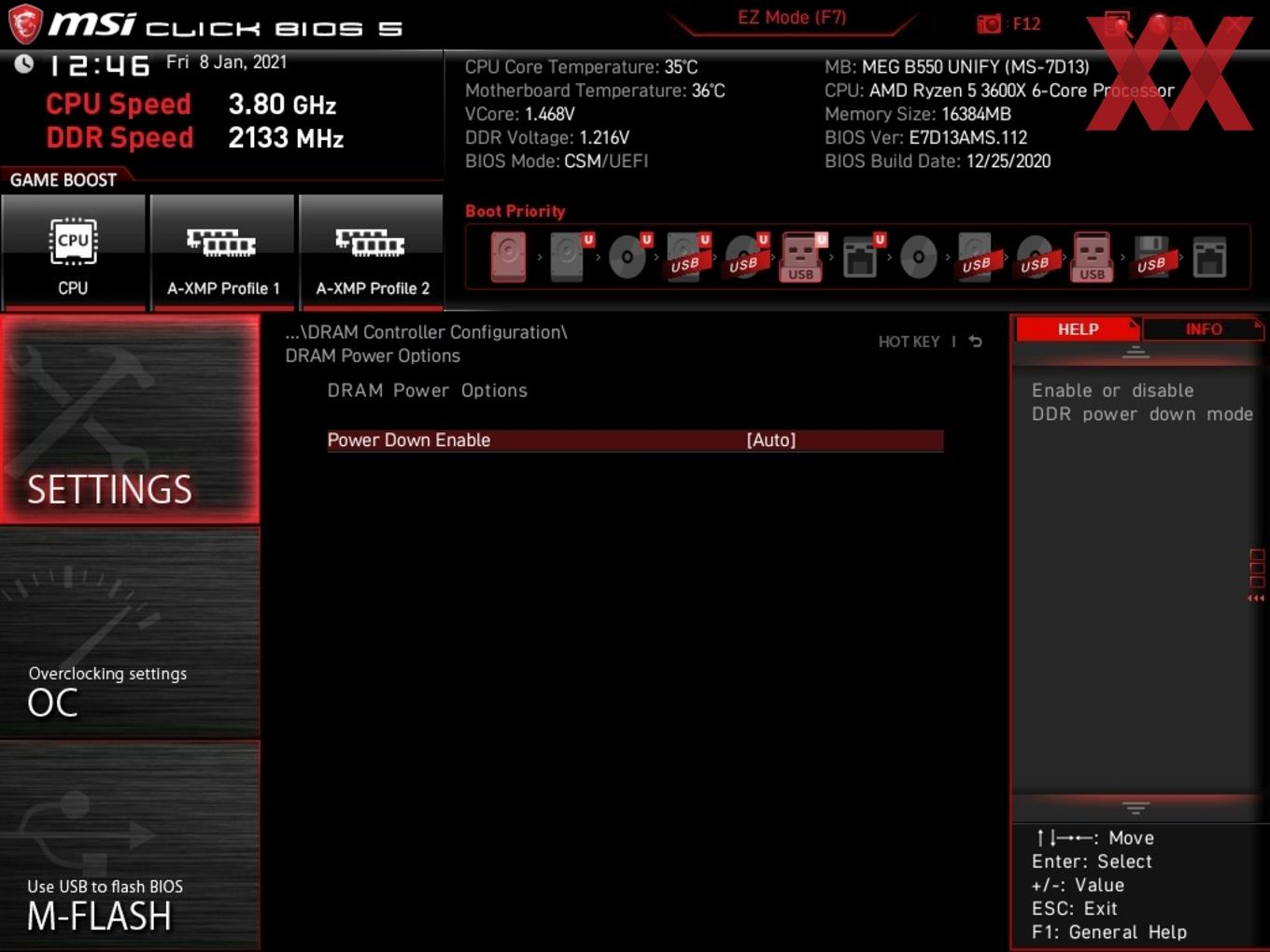Open the search magnifier icon in top bar
Image resolution: width=1270 pixels, height=952 pixels.
(x=1118, y=24)
